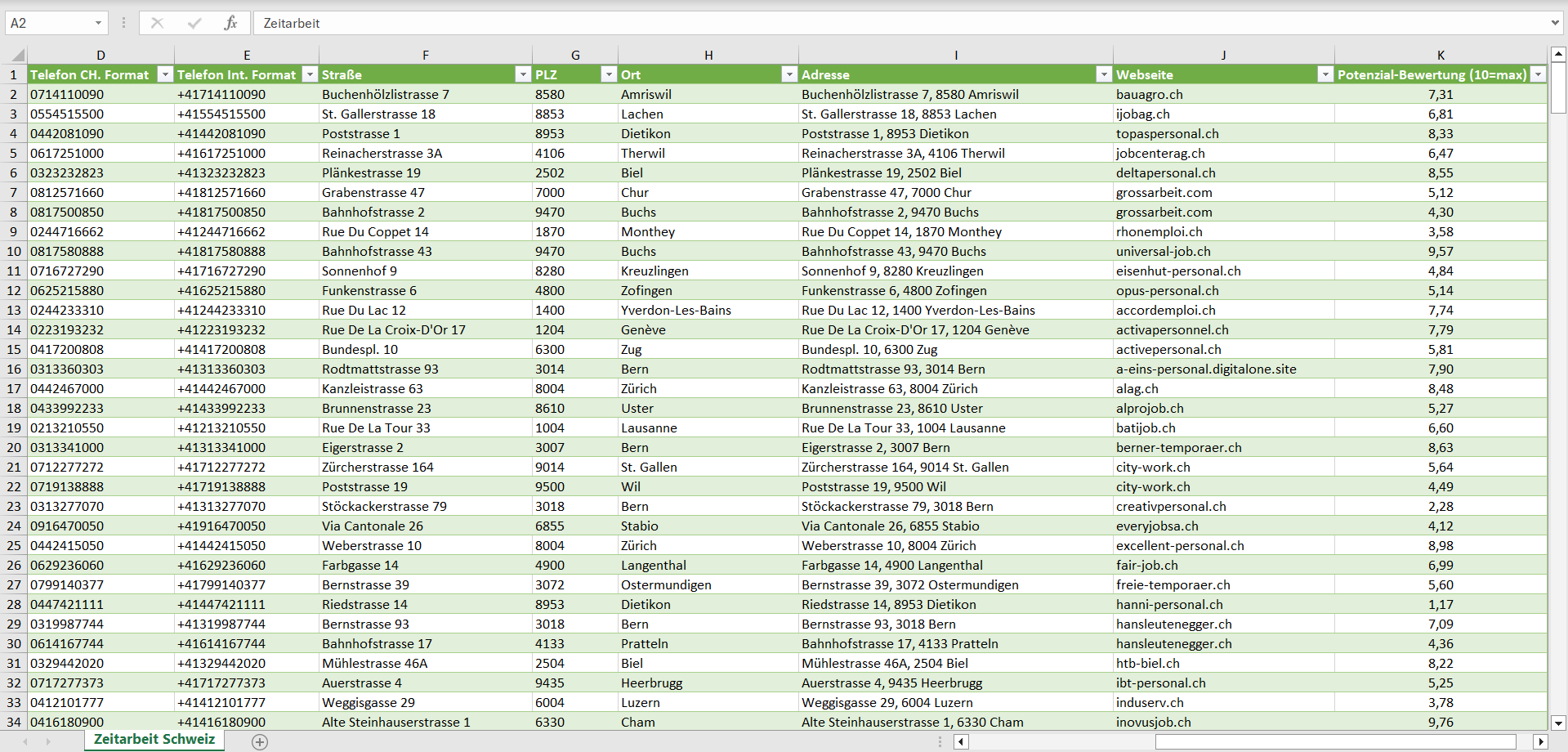
Task: Click street cell Mühlestrasse 46A
Action: [426, 663]
